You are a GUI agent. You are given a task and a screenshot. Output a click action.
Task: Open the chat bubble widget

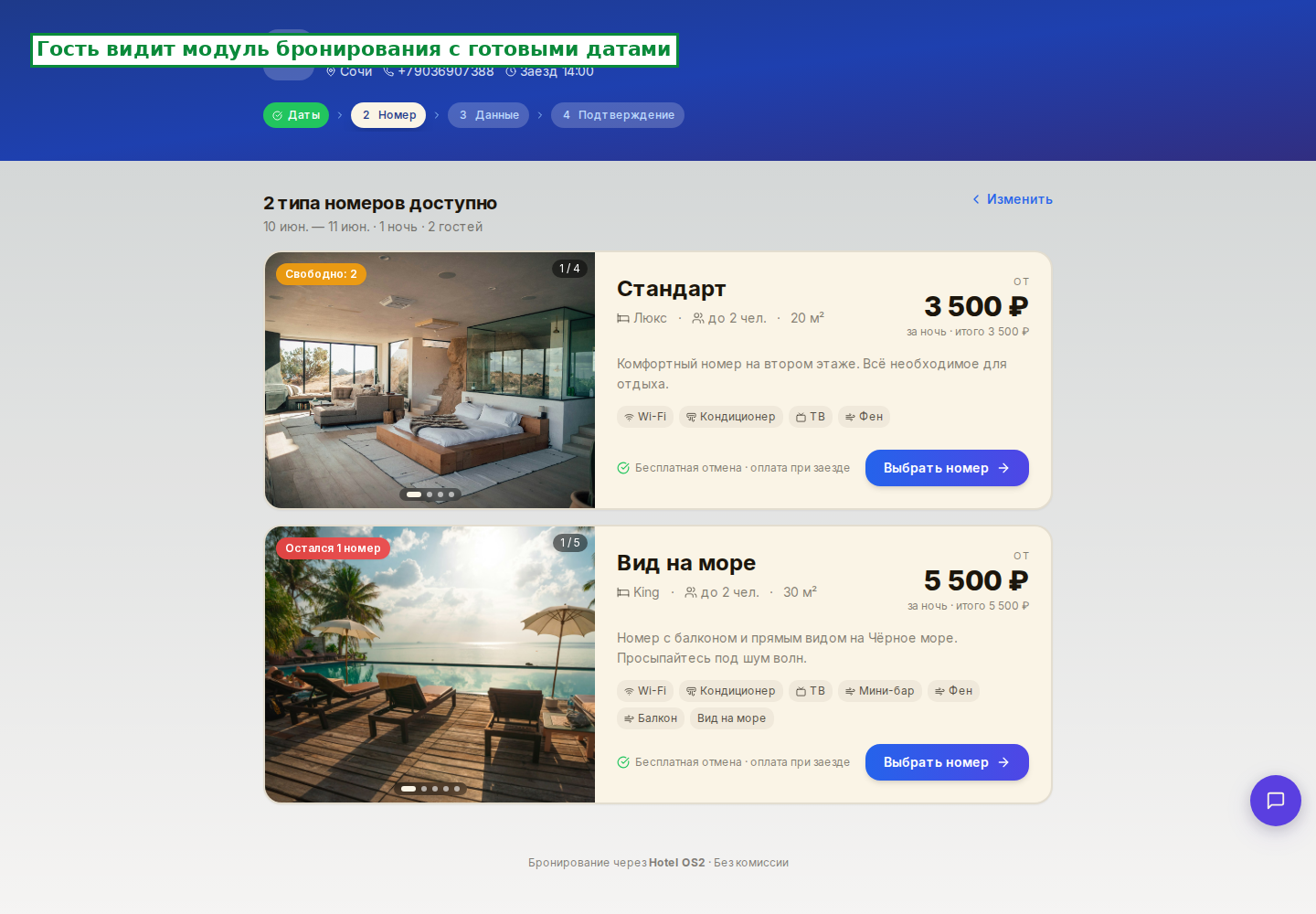coord(1275,801)
